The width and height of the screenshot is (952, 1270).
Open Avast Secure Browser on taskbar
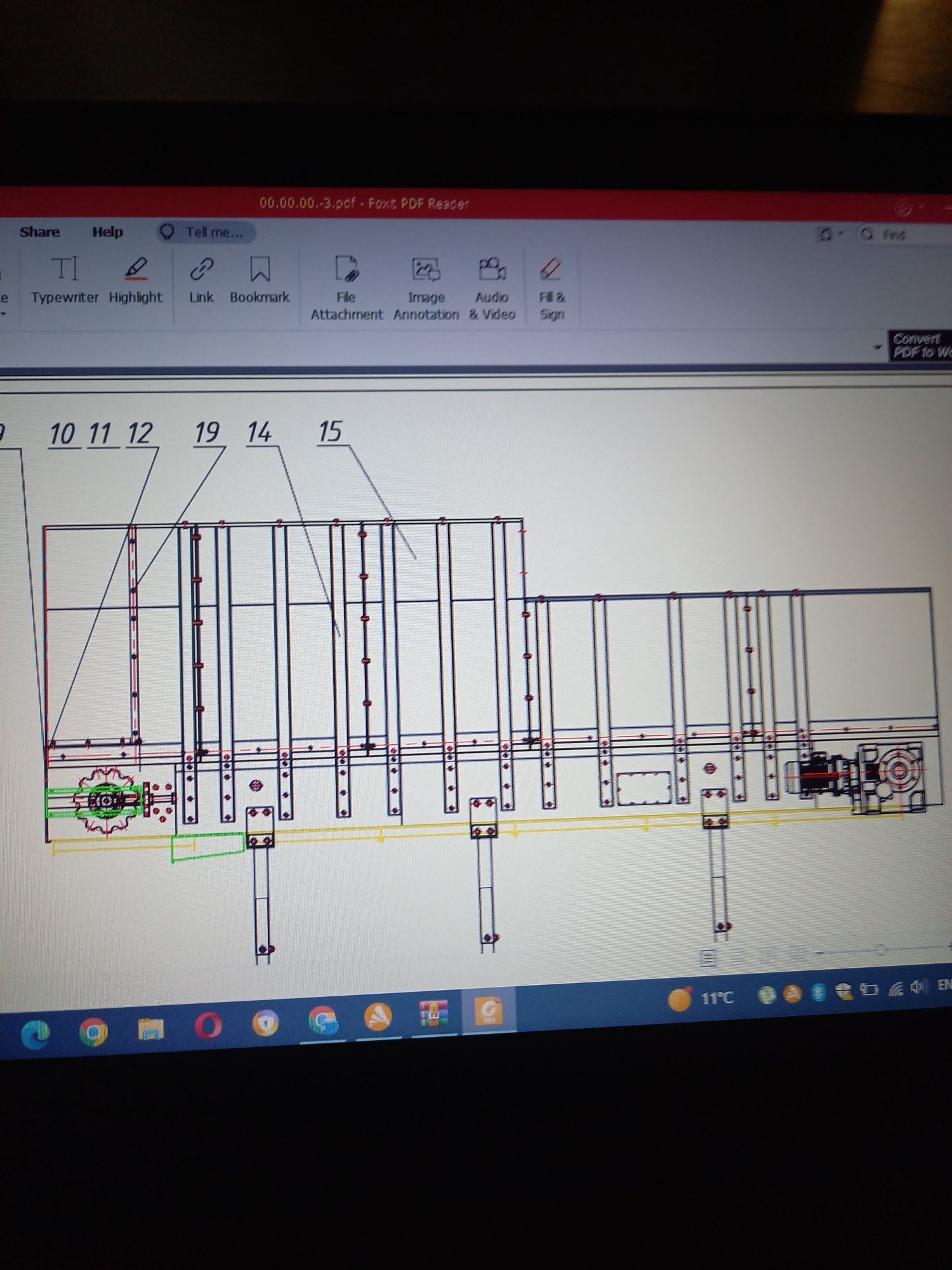(x=265, y=1023)
